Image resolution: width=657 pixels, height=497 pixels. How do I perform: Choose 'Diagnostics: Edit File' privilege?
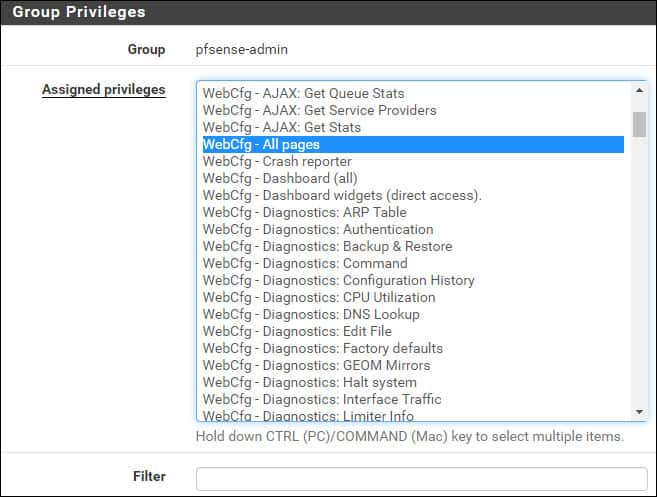[297, 331]
